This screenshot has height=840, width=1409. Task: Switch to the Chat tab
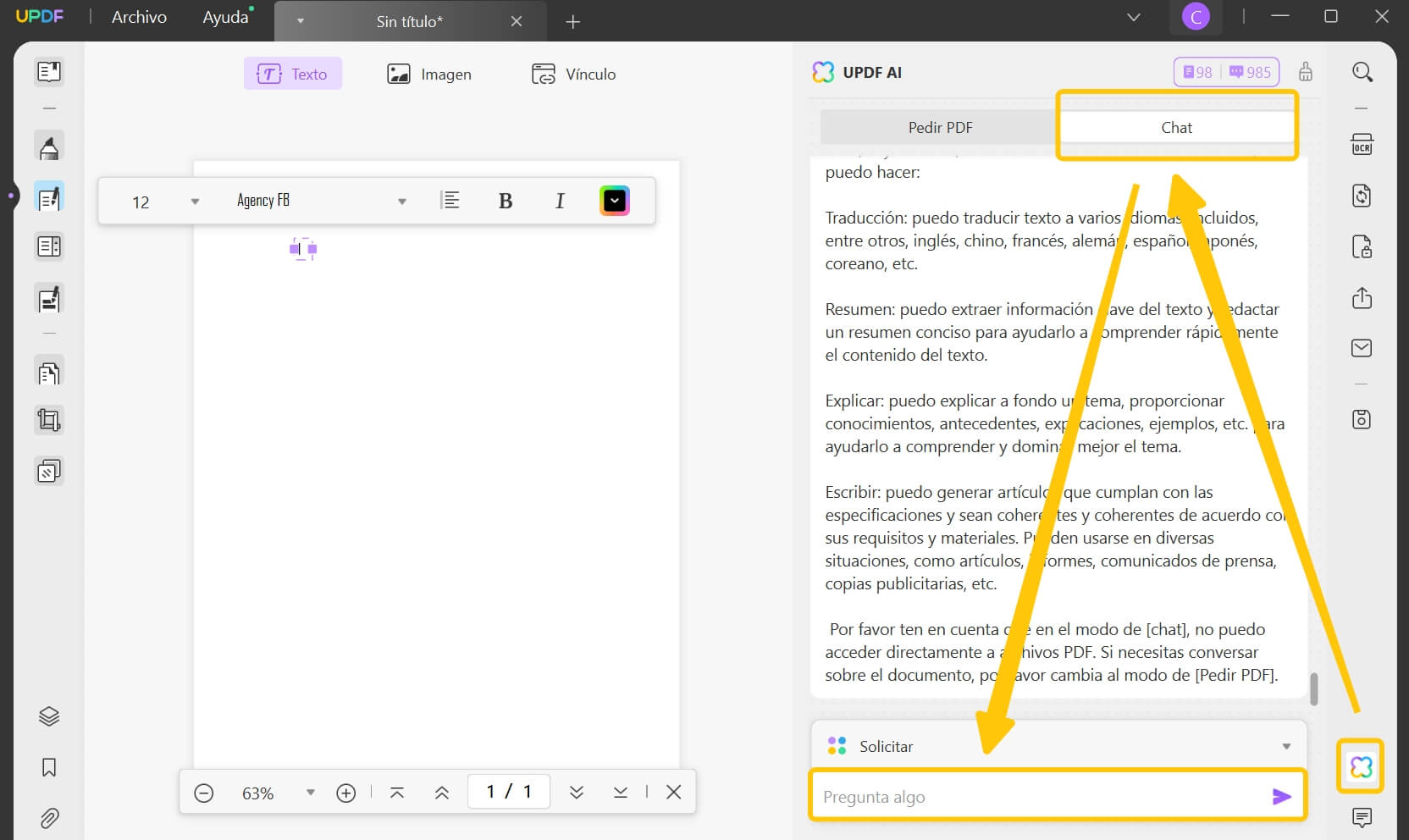pyautogui.click(x=1176, y=128)
